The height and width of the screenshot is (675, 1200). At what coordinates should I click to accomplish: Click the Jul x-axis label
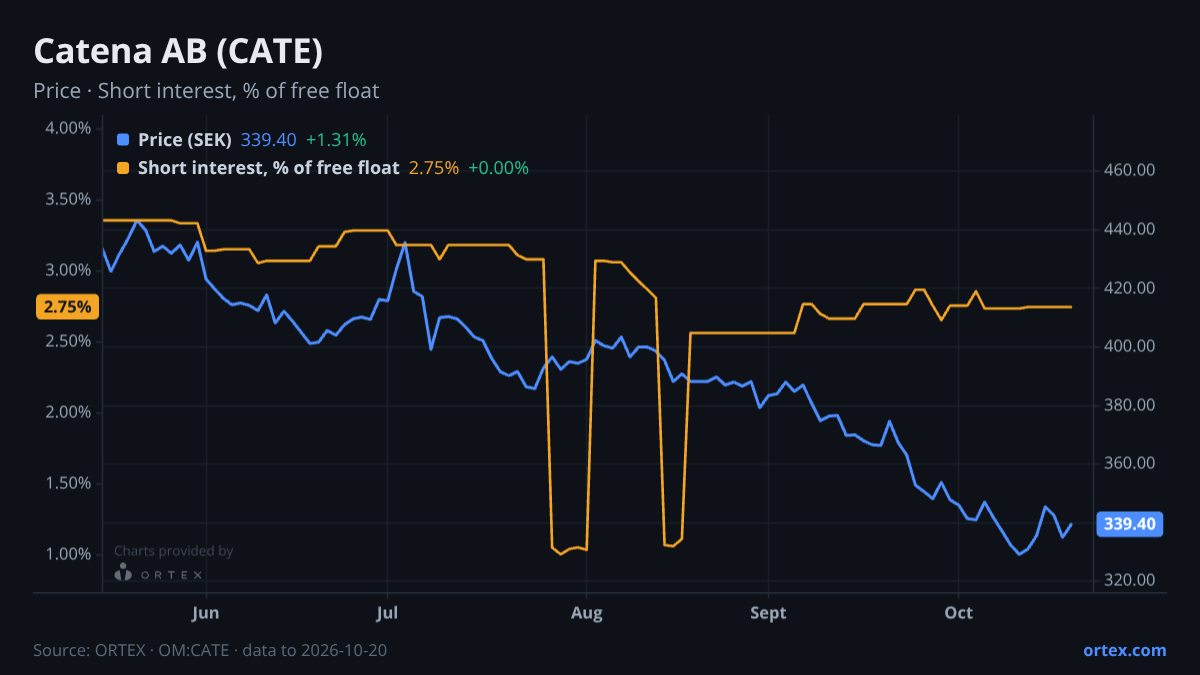(387, 612)
